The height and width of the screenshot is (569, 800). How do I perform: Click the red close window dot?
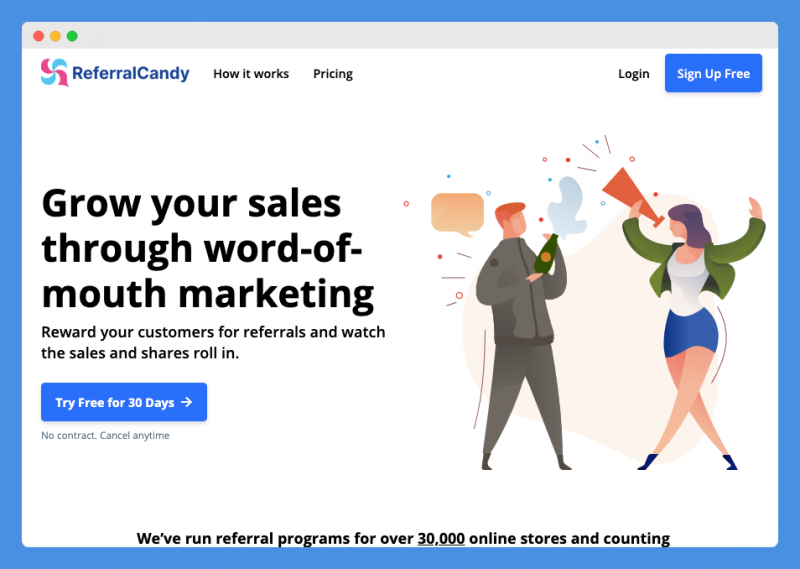click(38, 36)
